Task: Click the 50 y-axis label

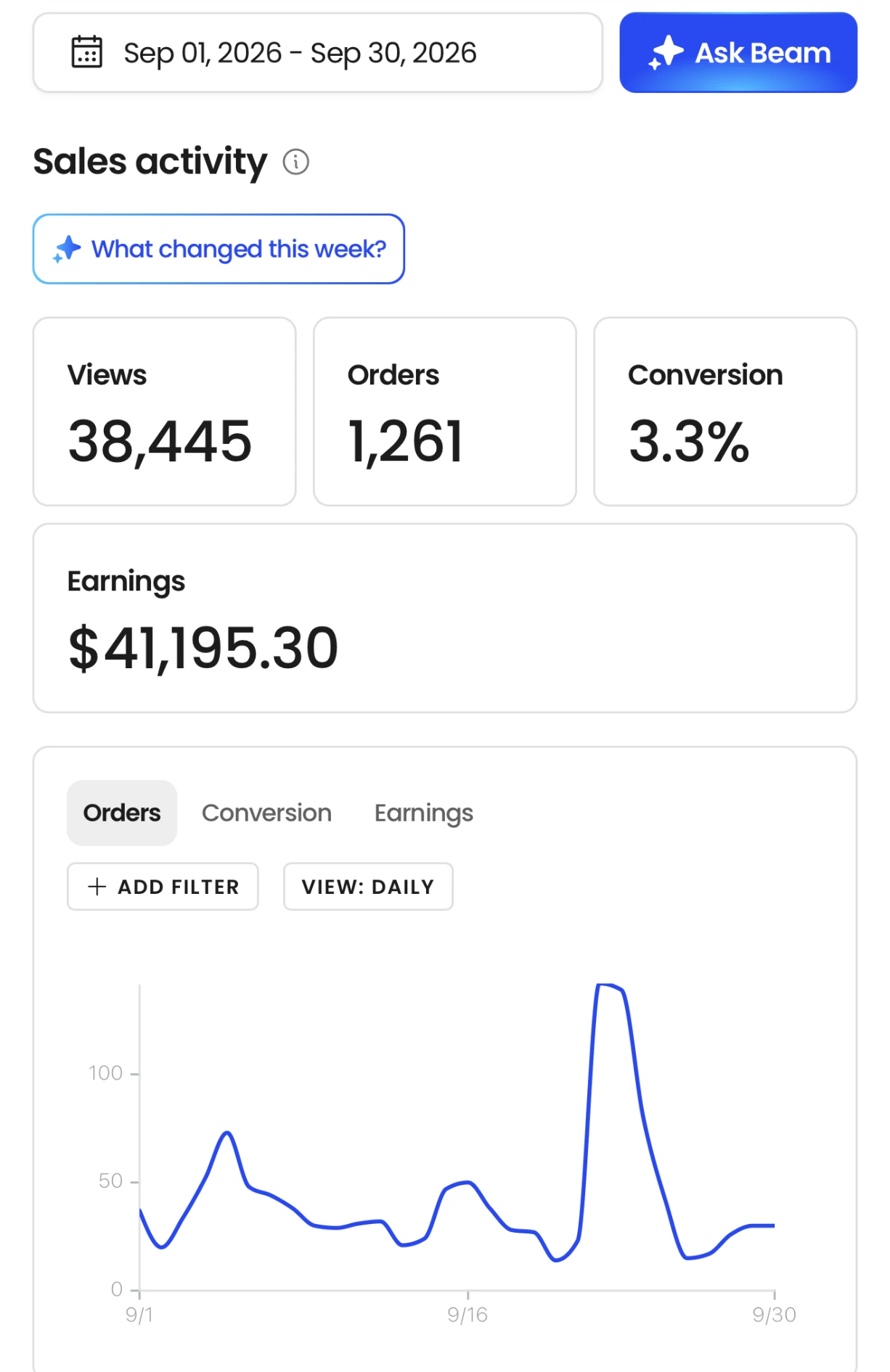Action: (110, 1181)
